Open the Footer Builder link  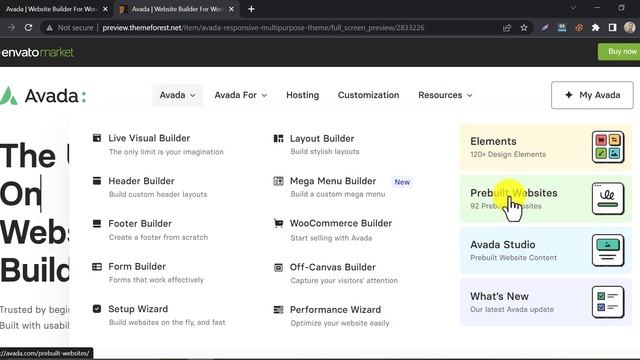[x=140, y=224]
